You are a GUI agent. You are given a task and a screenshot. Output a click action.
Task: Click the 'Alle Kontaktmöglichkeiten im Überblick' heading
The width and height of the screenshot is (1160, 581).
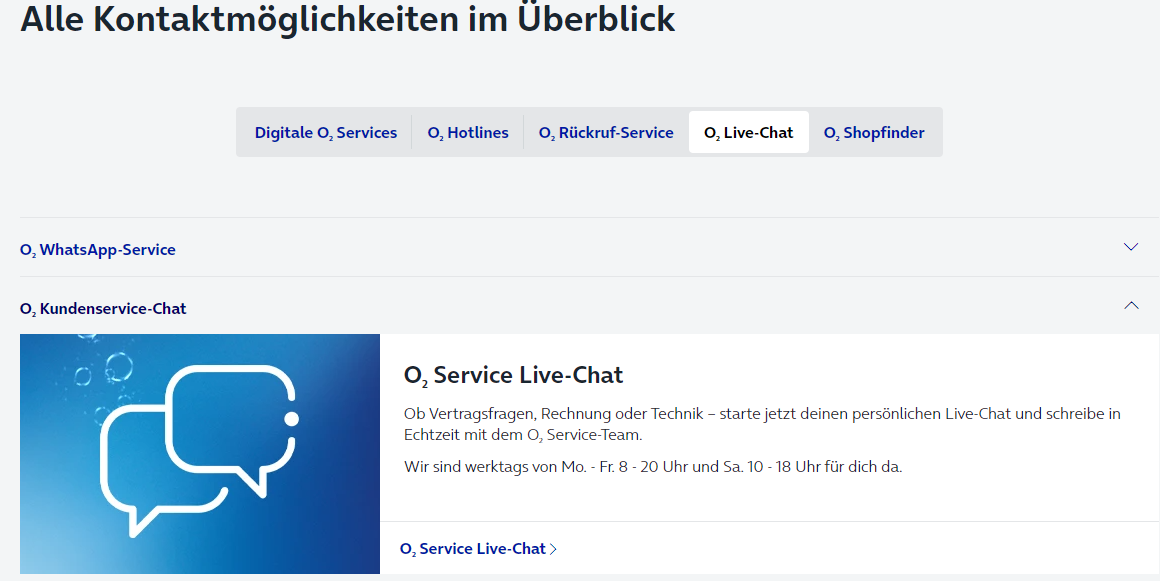[348, 18]
